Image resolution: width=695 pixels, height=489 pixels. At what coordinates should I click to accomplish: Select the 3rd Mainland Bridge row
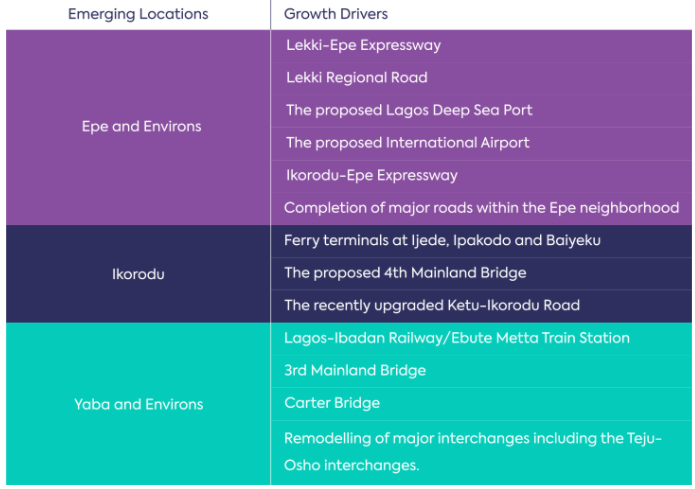coord(355,370)
